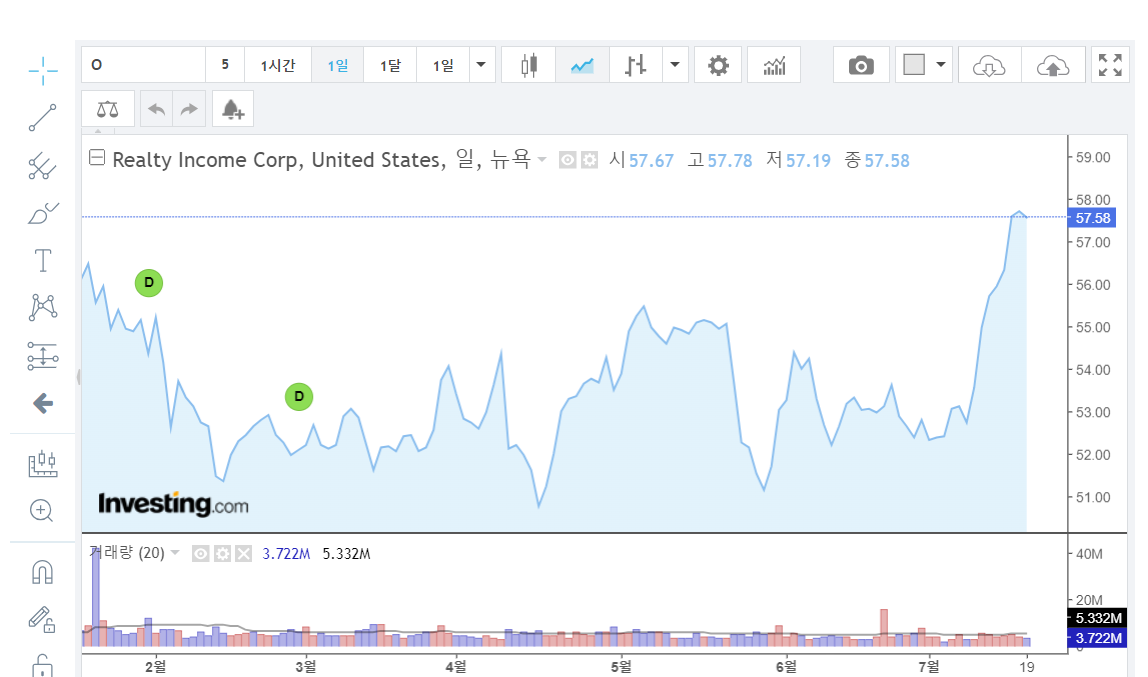Viewport: 1148px width, 677px height.
Task: Click the 2월 date axis label
Action: (156, 666)
